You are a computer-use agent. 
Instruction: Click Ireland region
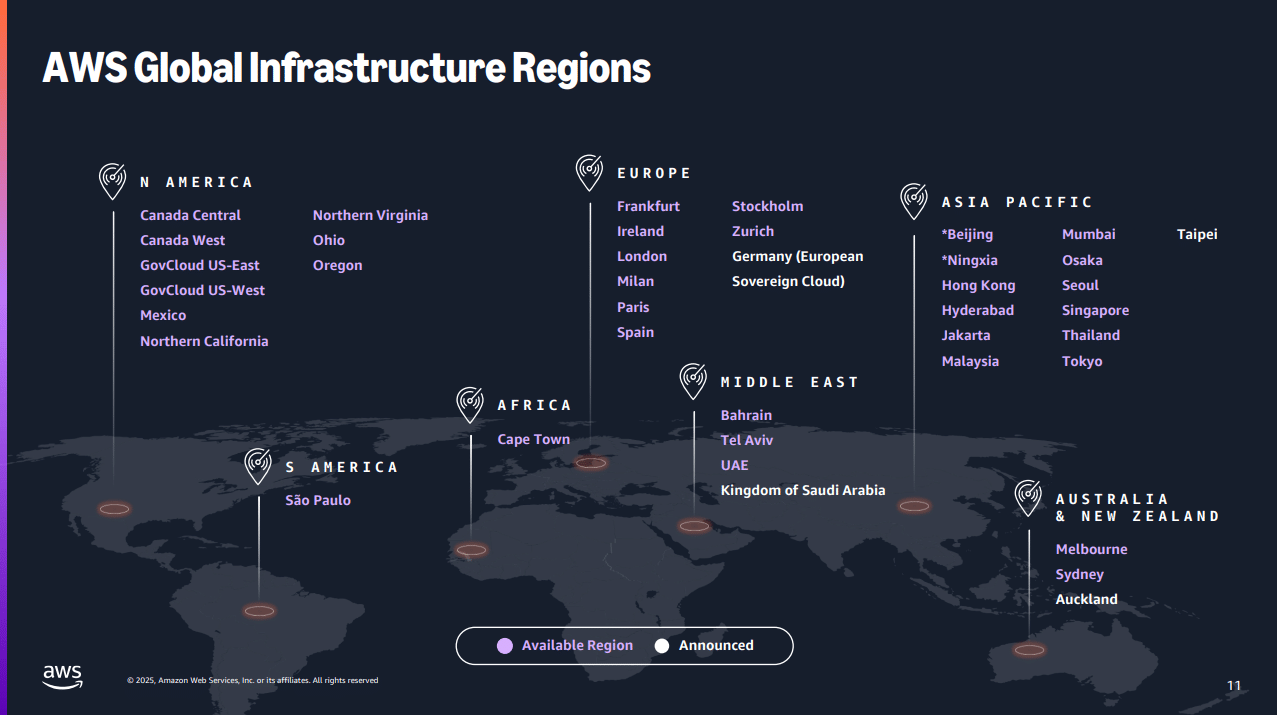tap(640, 231)
